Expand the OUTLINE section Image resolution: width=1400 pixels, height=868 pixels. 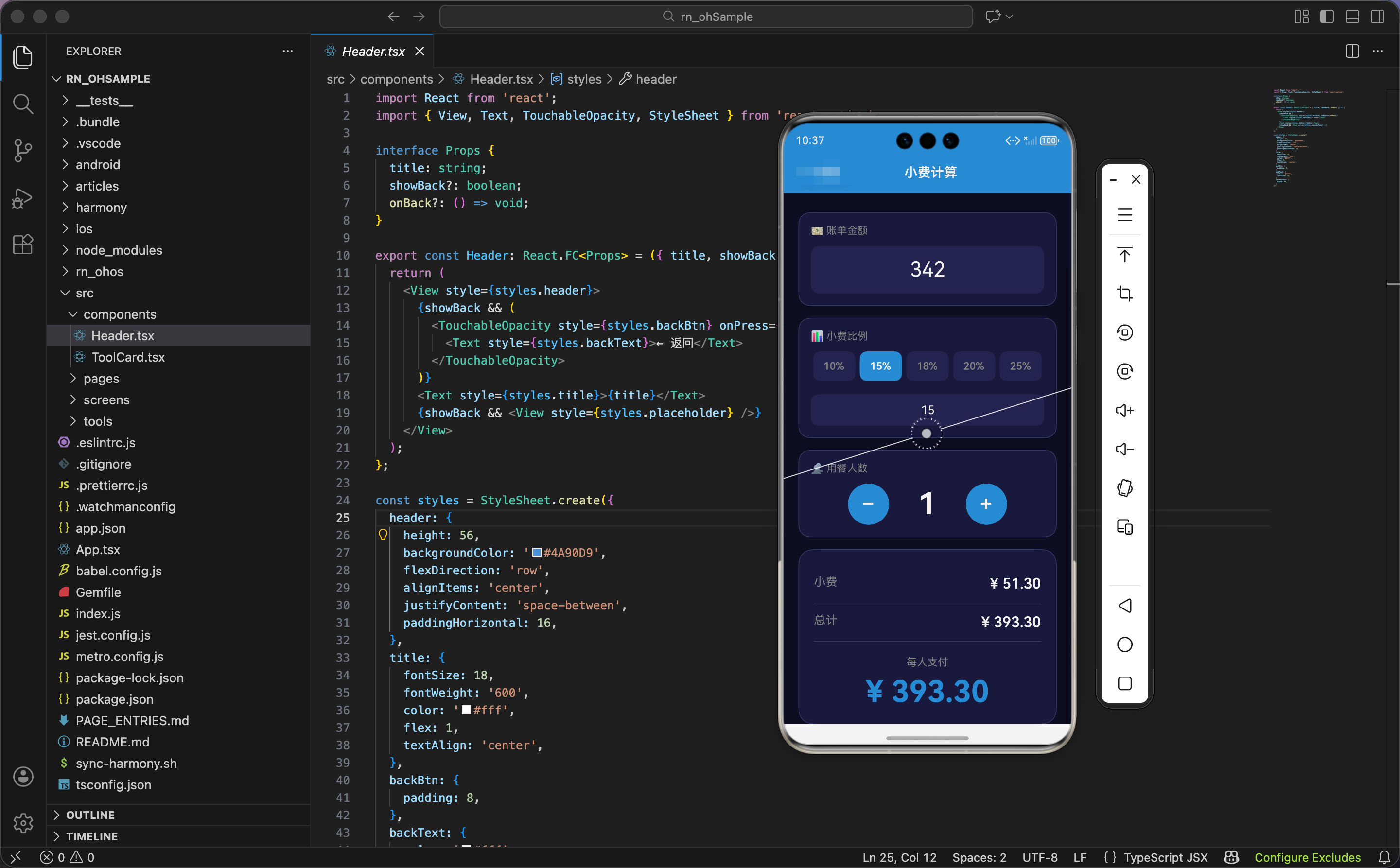pyautogui.click(x=178, y=815)
